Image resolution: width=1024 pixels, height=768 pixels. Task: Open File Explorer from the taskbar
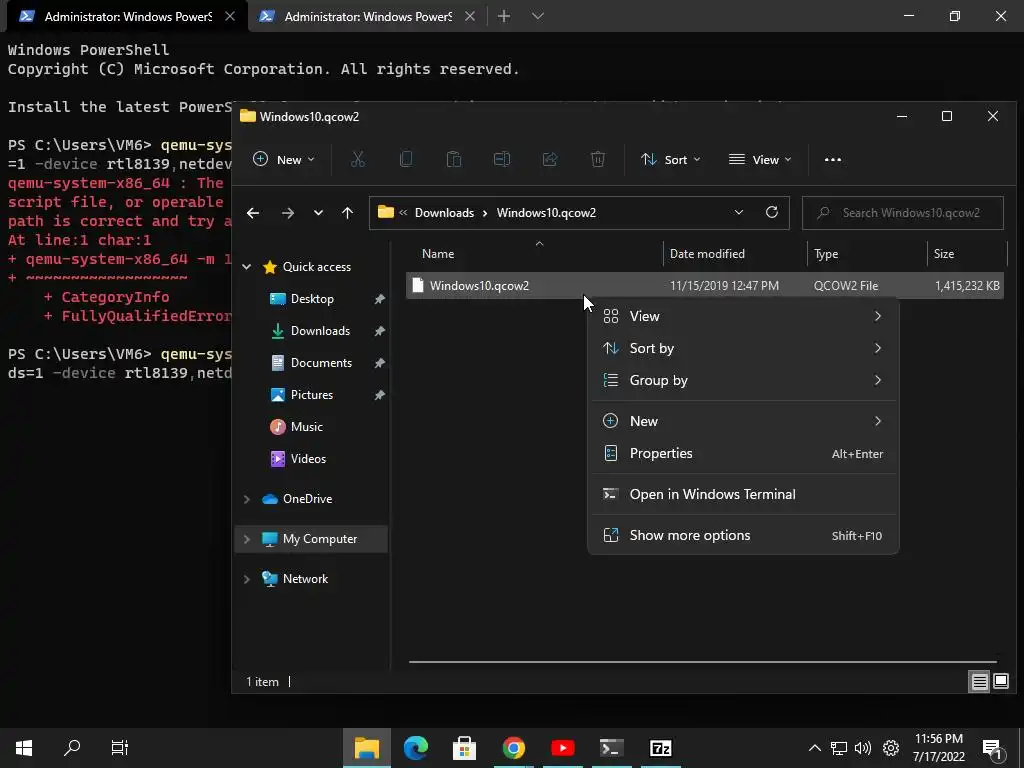pyautogui.click(x=367, y=748)
